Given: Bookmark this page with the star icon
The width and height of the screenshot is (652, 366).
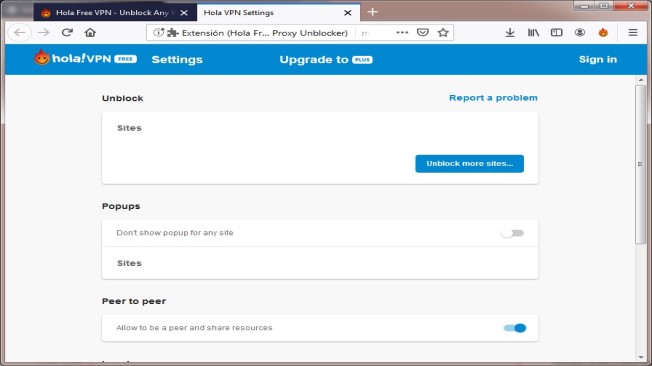Looking at the screenshot, I should 443,32.
